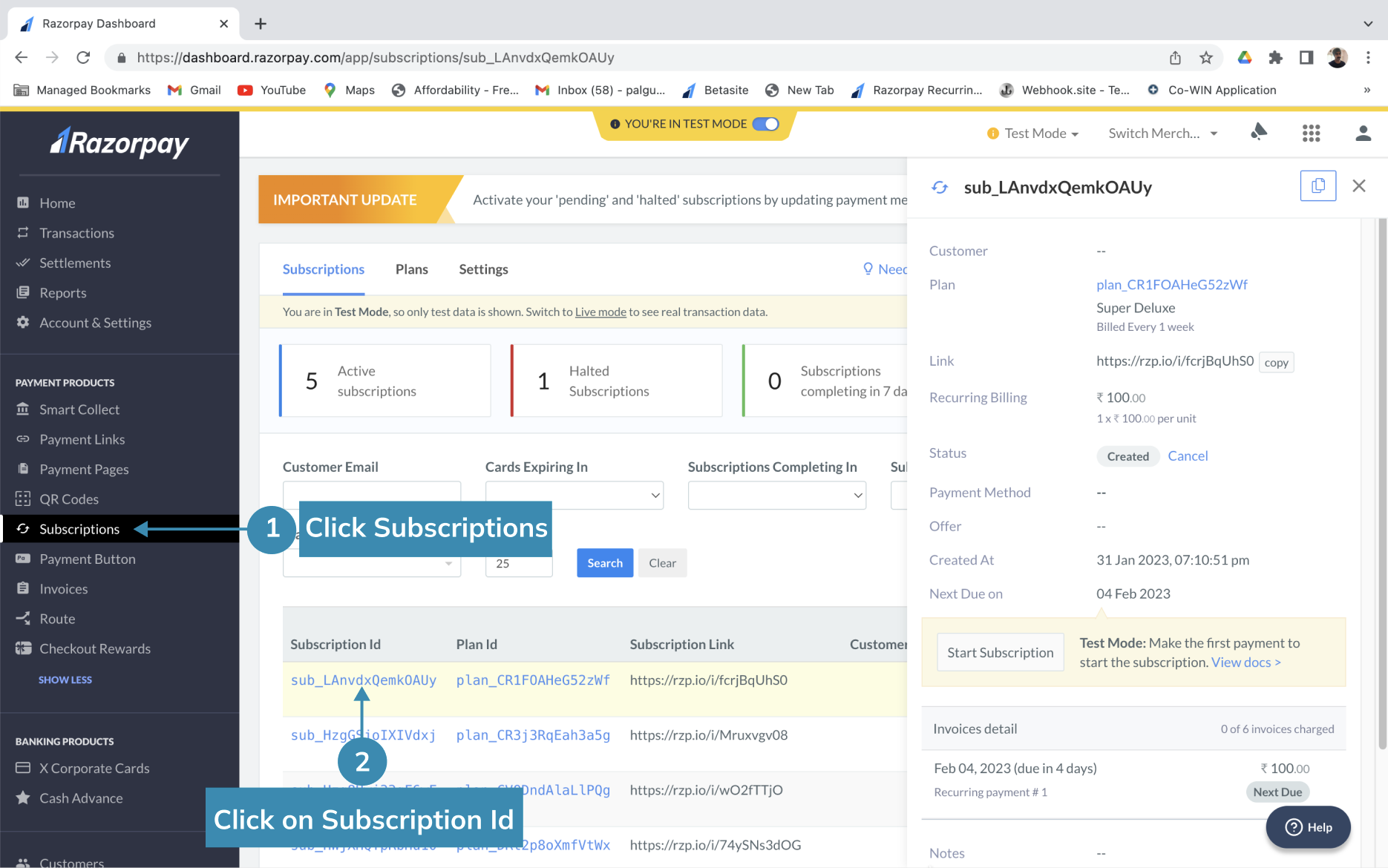Click the browser address bar URL

tap(376, 57)
